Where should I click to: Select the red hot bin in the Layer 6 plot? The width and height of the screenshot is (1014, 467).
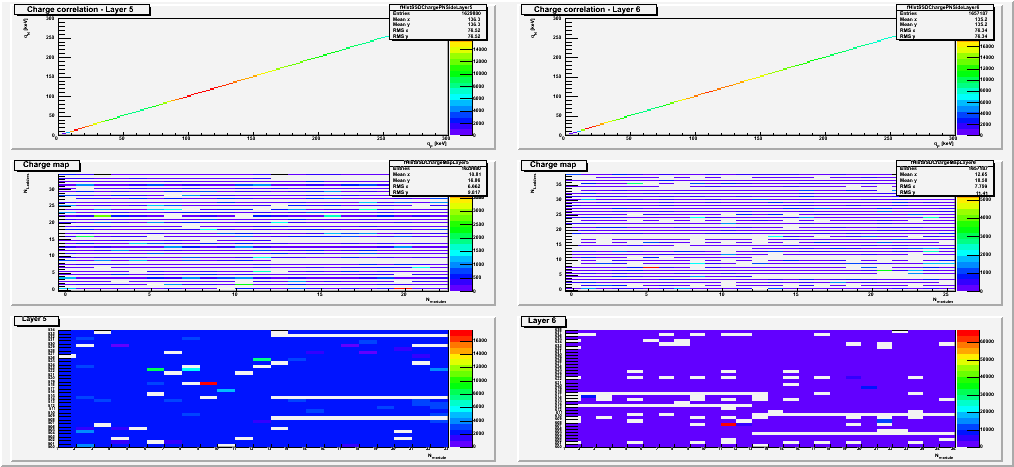click(x=728, y=424)
